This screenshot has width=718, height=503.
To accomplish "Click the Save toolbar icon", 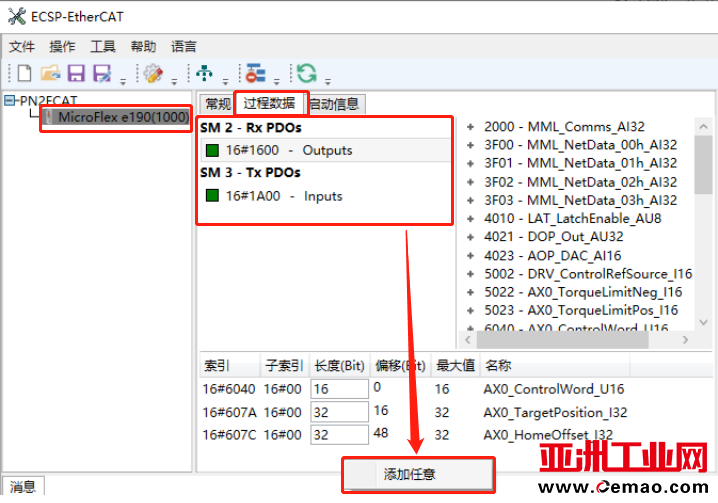I will (x=76, y=73).
